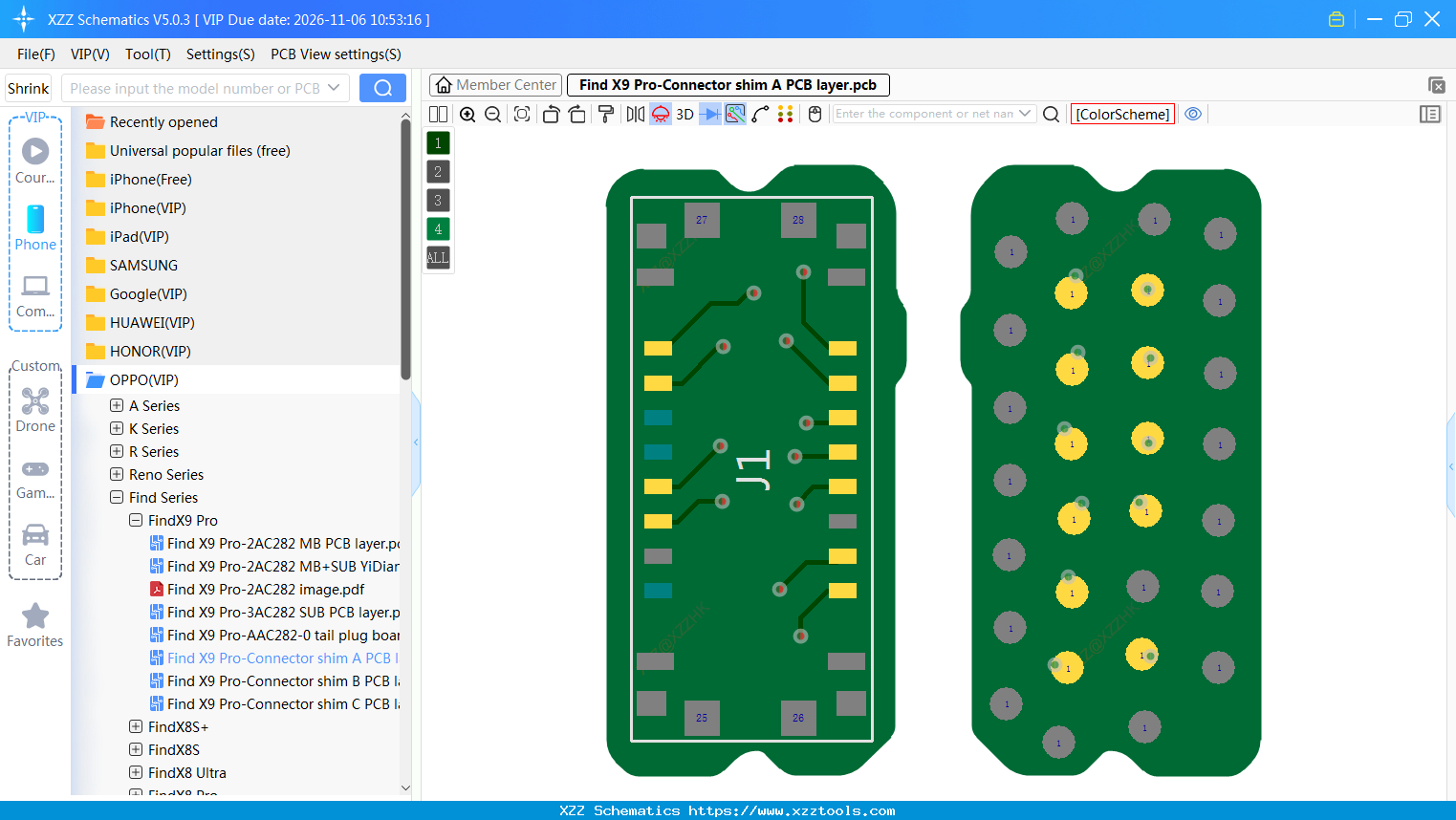This screenshot has width=1456, height=820.
Task: Open the mouse settings icon
Action: pyautogui.click(x=814, y=114)
